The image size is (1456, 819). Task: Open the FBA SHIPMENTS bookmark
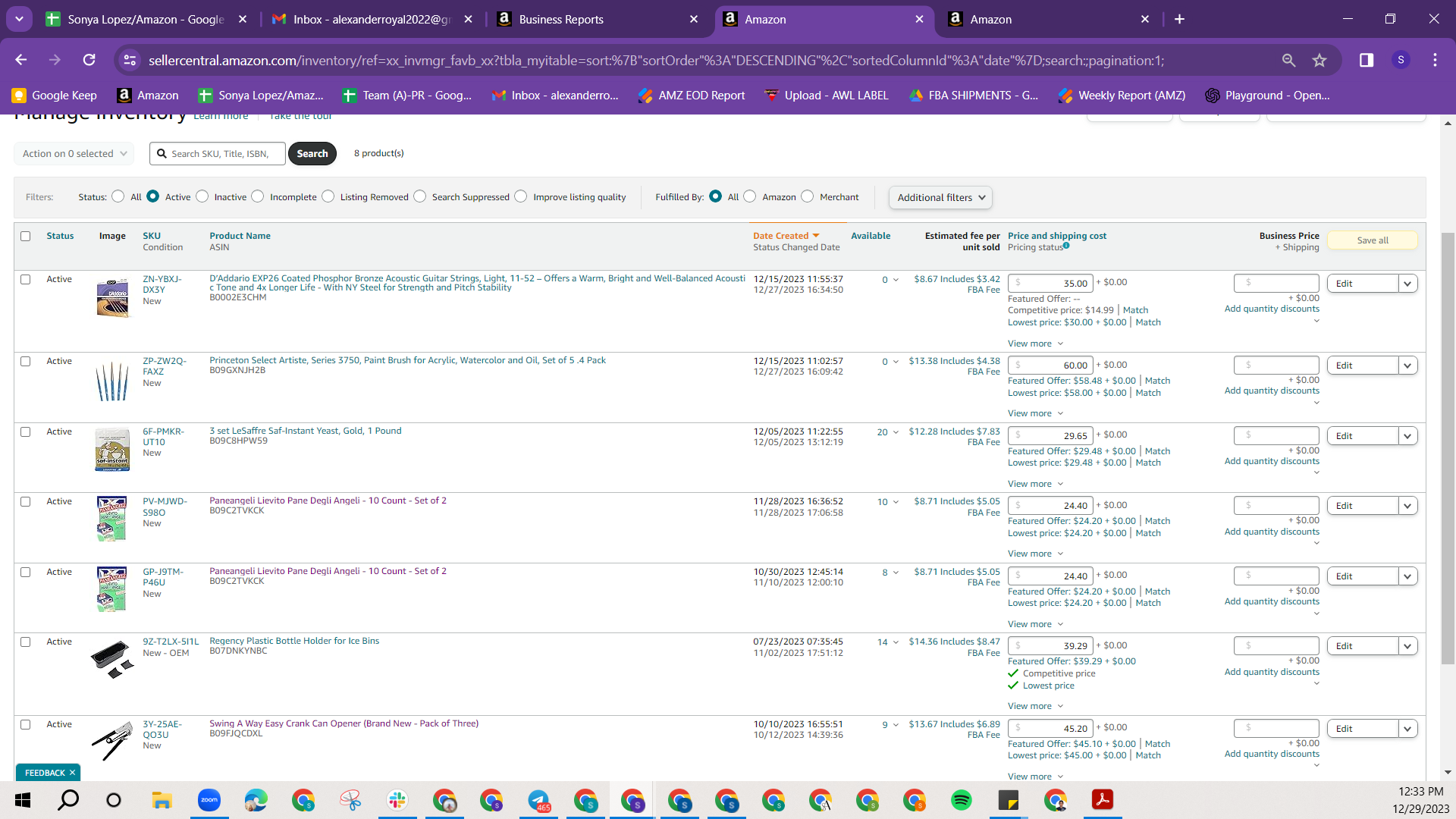973,96
